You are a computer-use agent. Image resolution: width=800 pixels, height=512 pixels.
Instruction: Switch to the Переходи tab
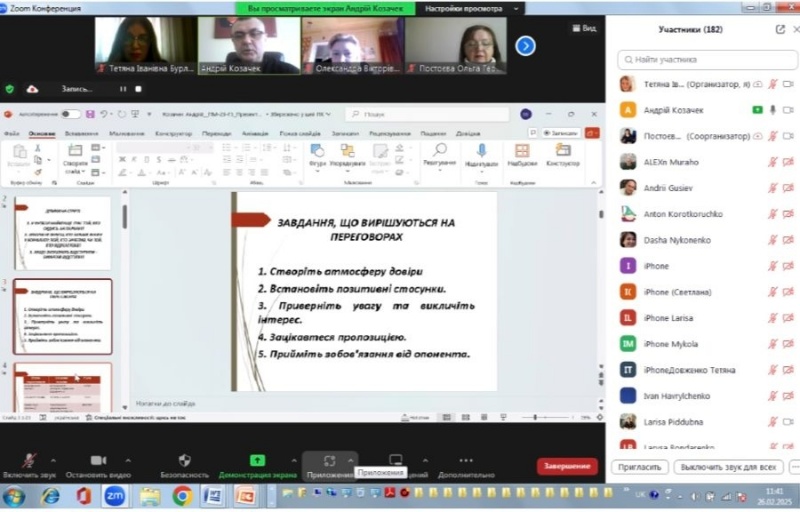coord(216,134)
